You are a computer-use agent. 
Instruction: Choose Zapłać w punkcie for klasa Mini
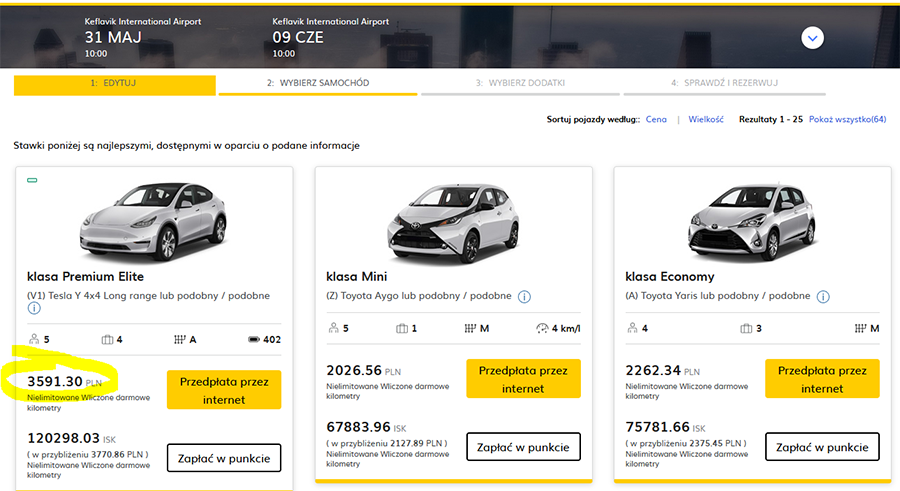523,447
